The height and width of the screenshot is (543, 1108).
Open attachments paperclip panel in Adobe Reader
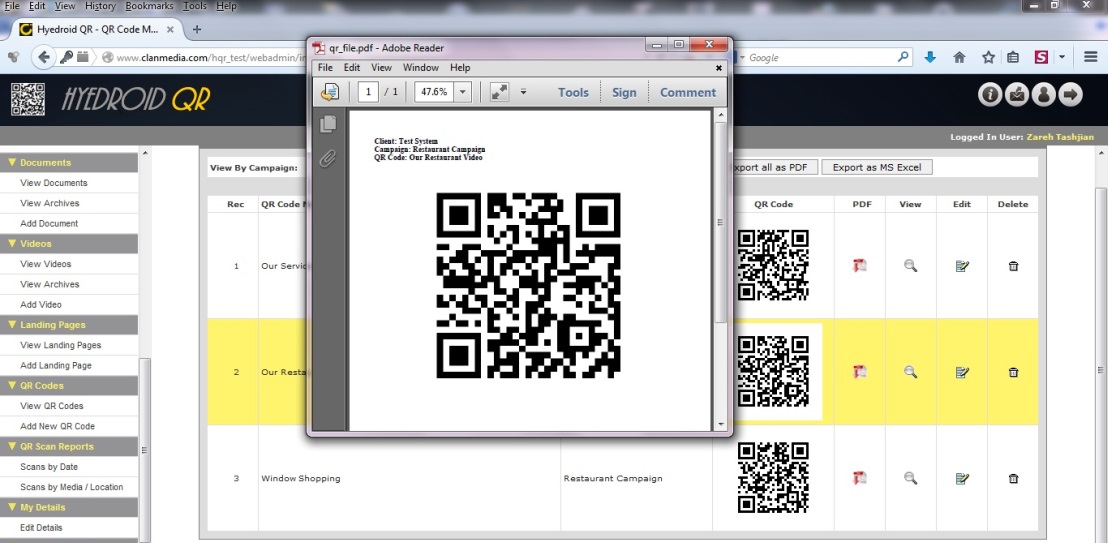pos(327,158)
